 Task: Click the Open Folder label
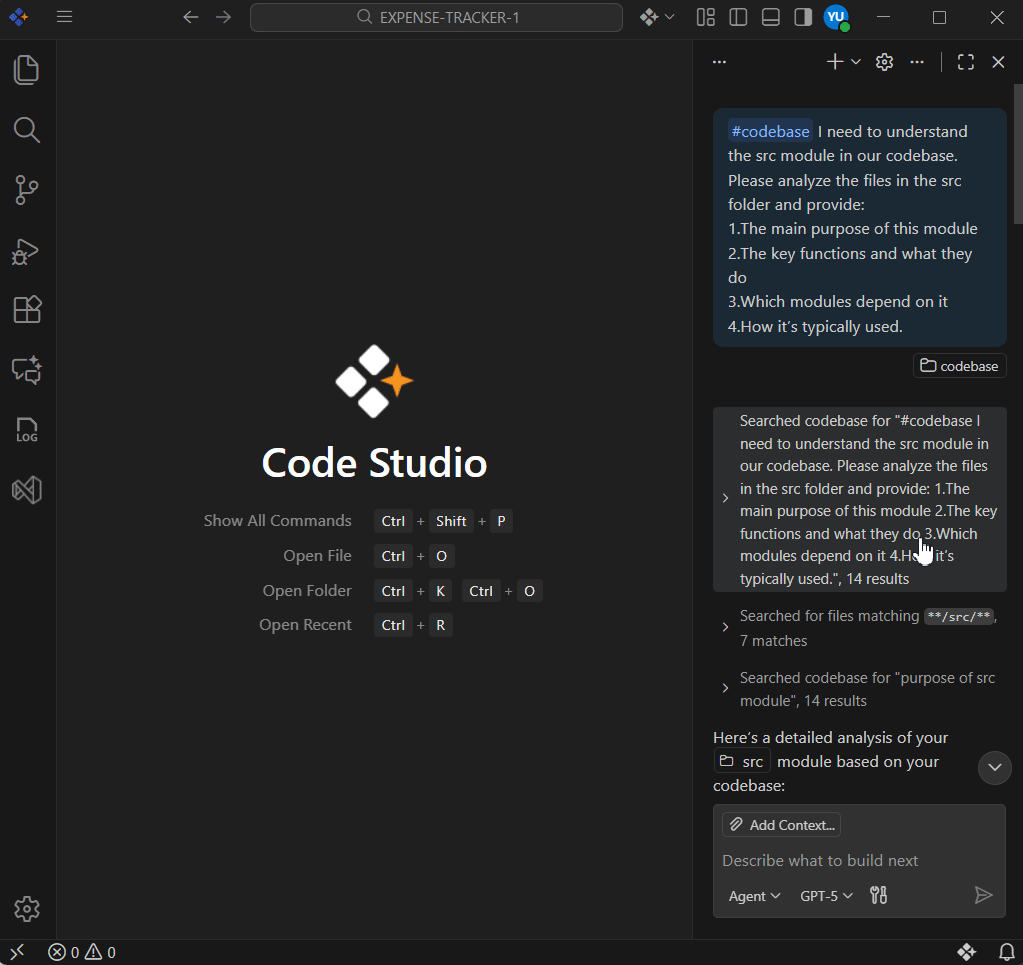click(307, 590)
